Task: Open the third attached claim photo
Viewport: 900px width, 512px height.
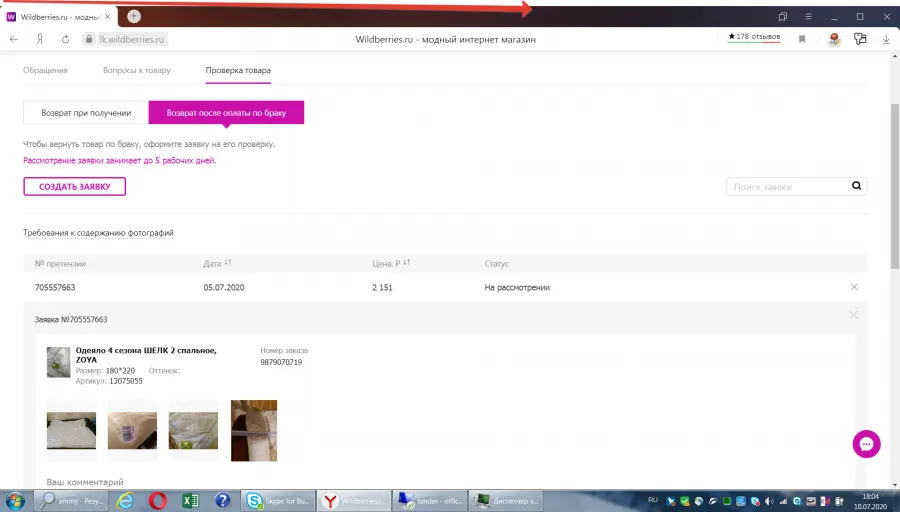Action: coord(193,430)
